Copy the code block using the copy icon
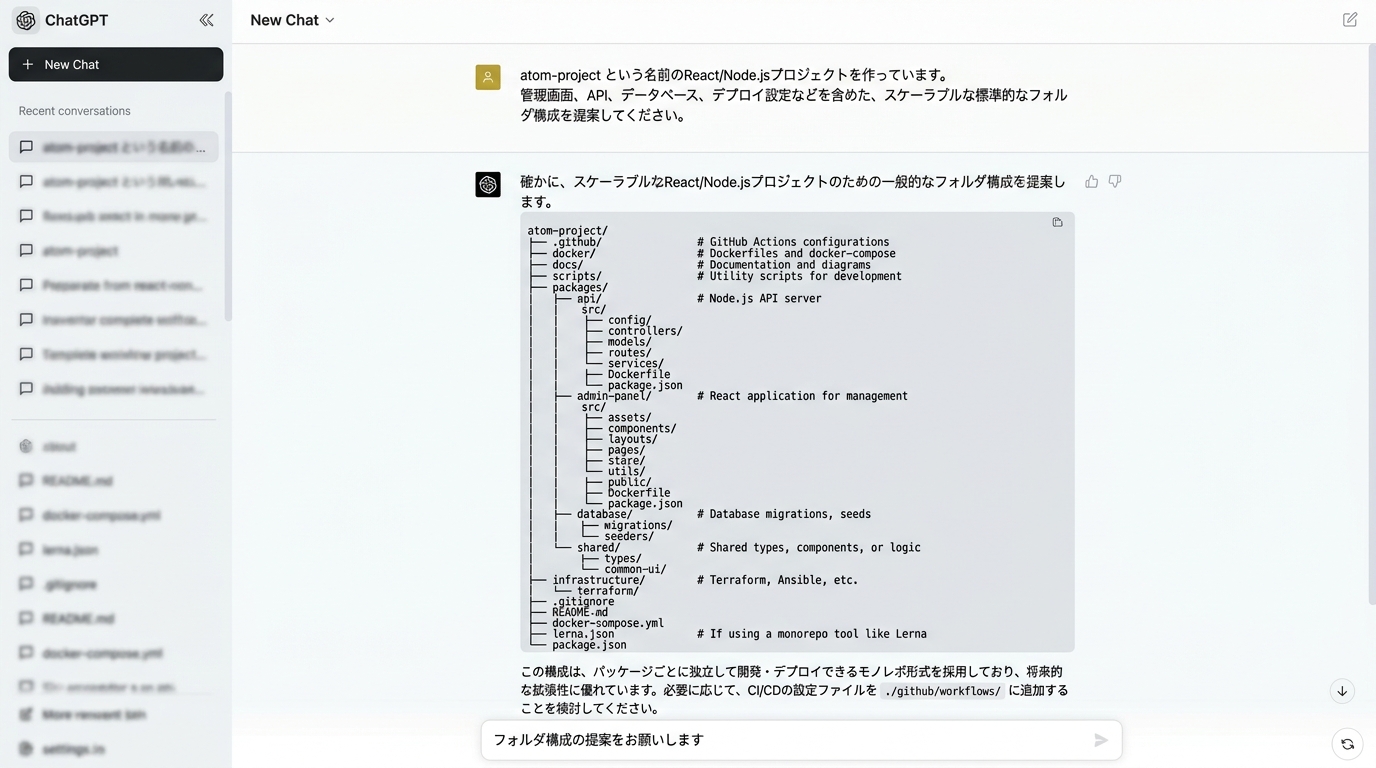Screen dimensions: 1376x768 pyautogui.click(x=1057, y=223)
